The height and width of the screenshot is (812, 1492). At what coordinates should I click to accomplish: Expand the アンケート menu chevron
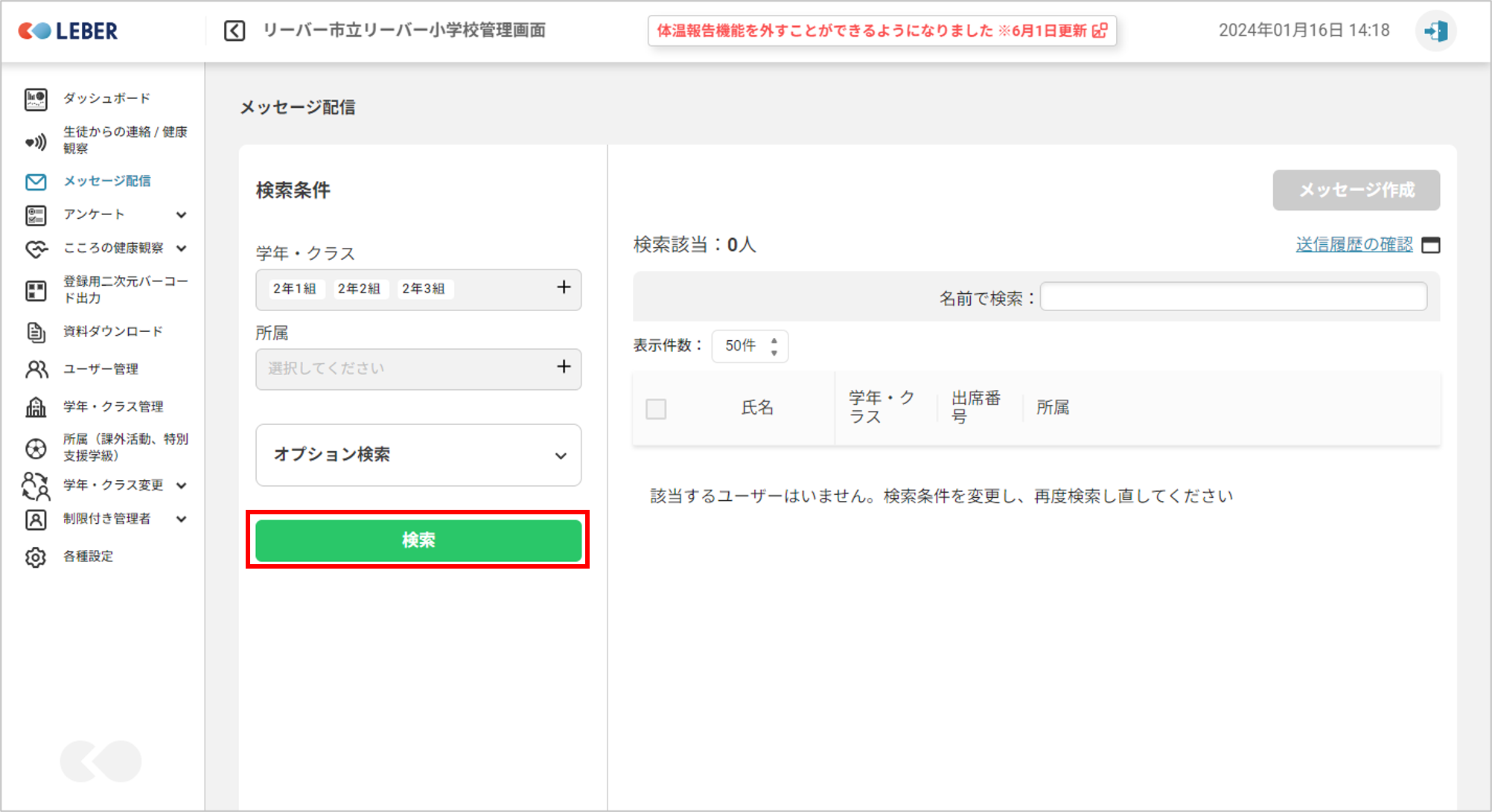(181, 215)
